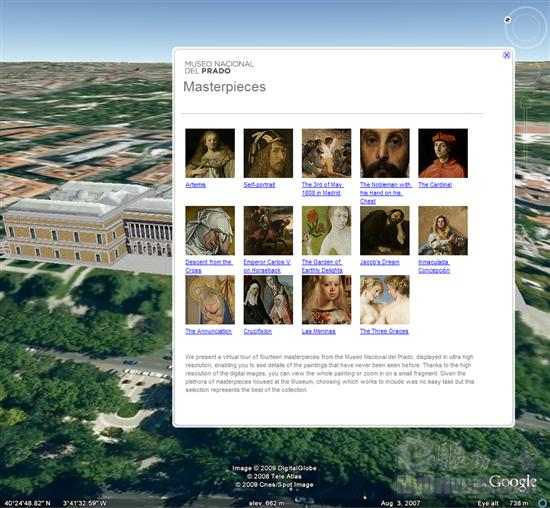Click the Google logo in corner
This screenshot has height=508, width=550.
(513, 482)
